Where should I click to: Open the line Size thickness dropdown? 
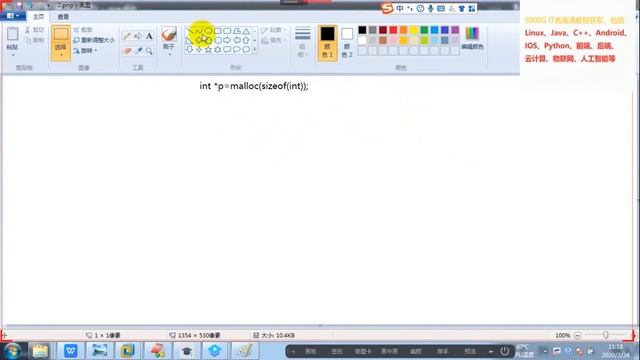click(x=302, y=42)
